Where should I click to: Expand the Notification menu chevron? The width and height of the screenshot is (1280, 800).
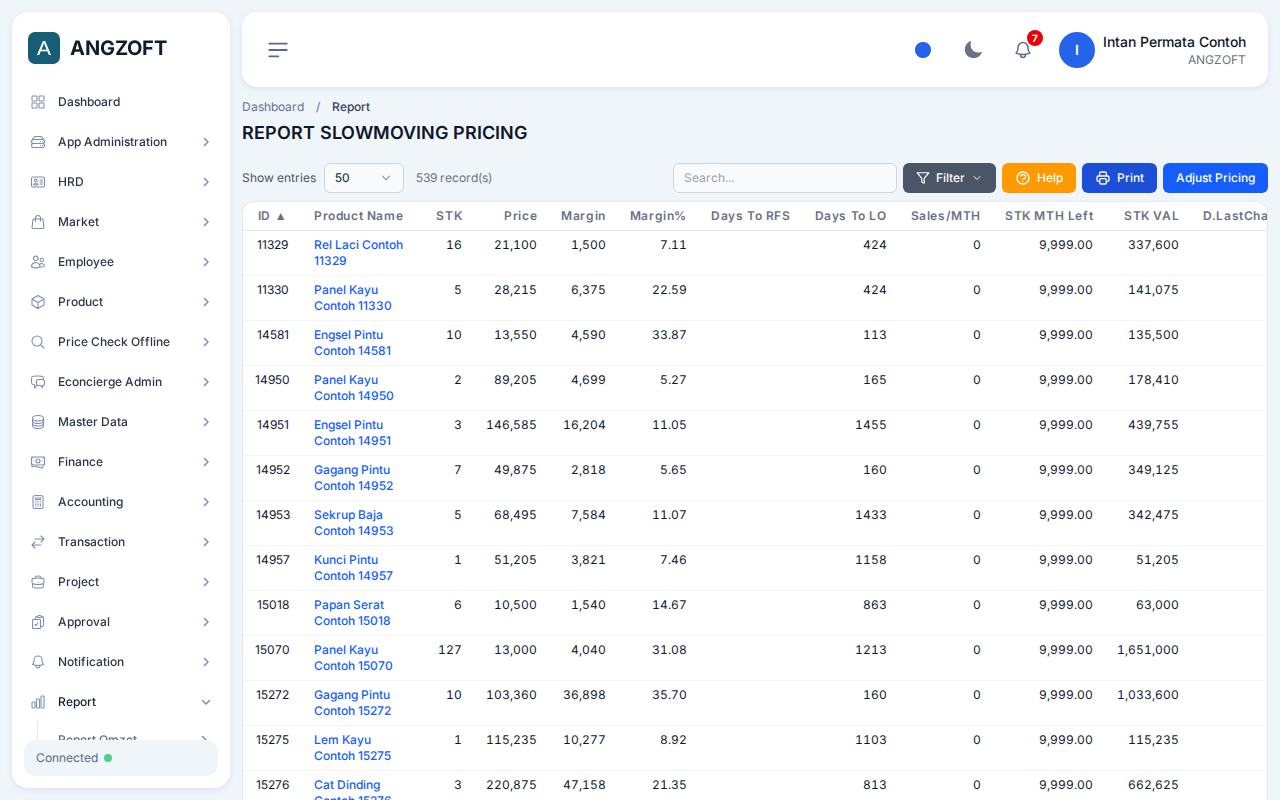(x=206, y=662)
